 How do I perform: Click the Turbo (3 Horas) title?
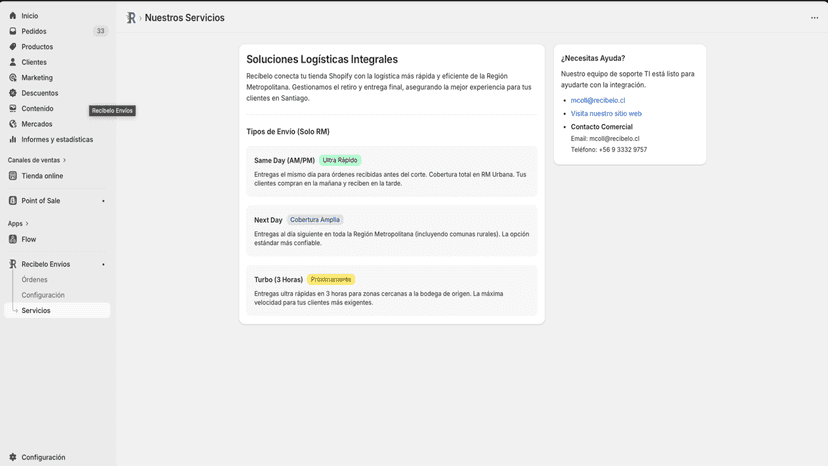[278, 280]
